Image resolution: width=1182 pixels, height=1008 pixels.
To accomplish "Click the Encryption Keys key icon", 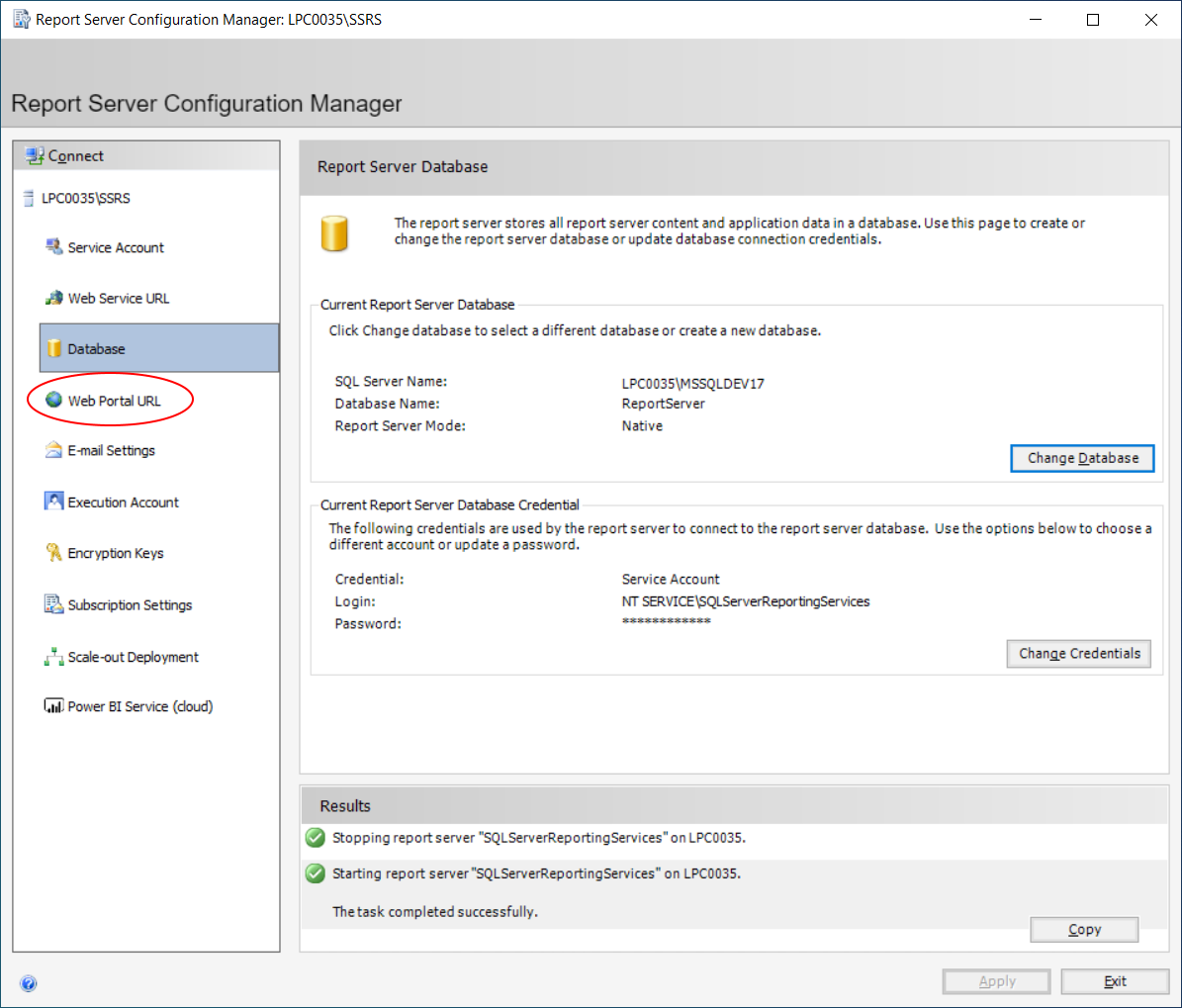I will (x=53, y=553).
